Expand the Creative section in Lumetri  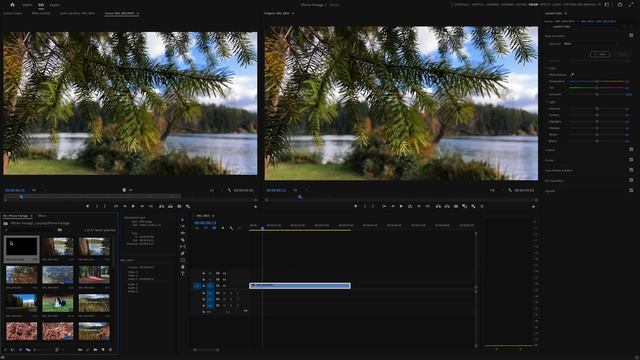pos(550,150)
